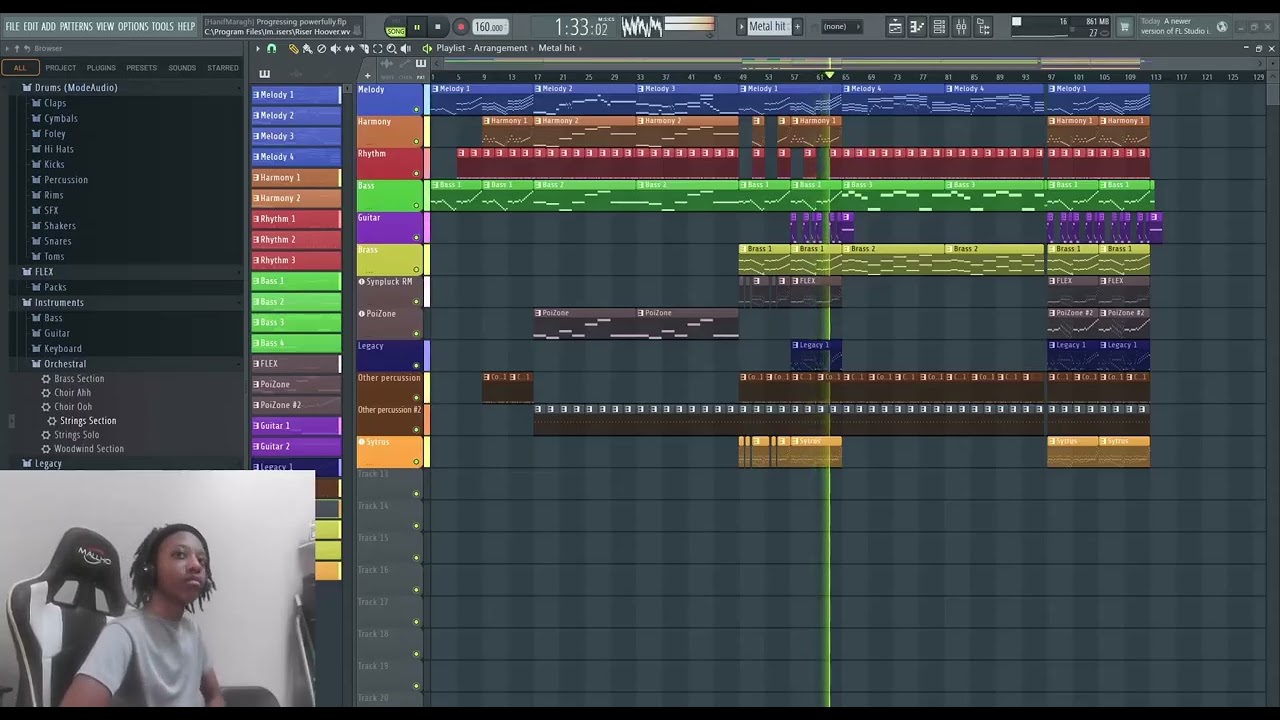
Task: Click the tempo field showing 160
Action: coord(489,27)
